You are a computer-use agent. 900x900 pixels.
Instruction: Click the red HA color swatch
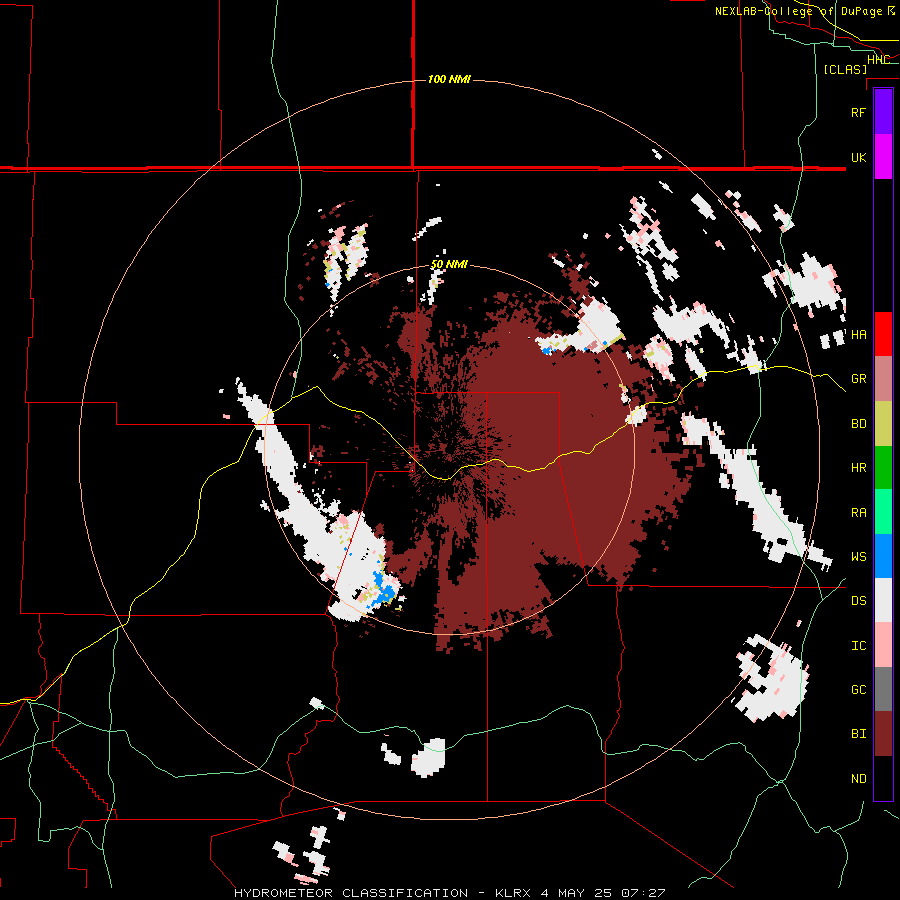(x=883, y=334)
